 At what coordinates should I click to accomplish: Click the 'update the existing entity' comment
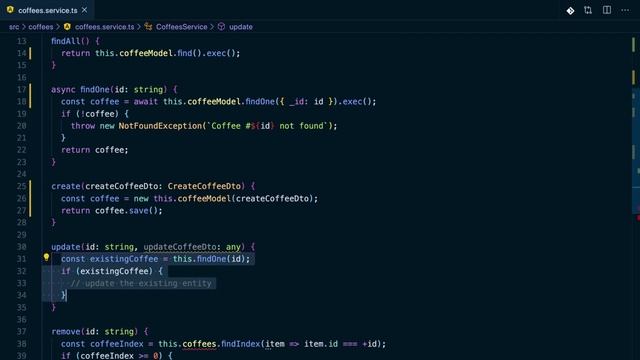(141, 283)
